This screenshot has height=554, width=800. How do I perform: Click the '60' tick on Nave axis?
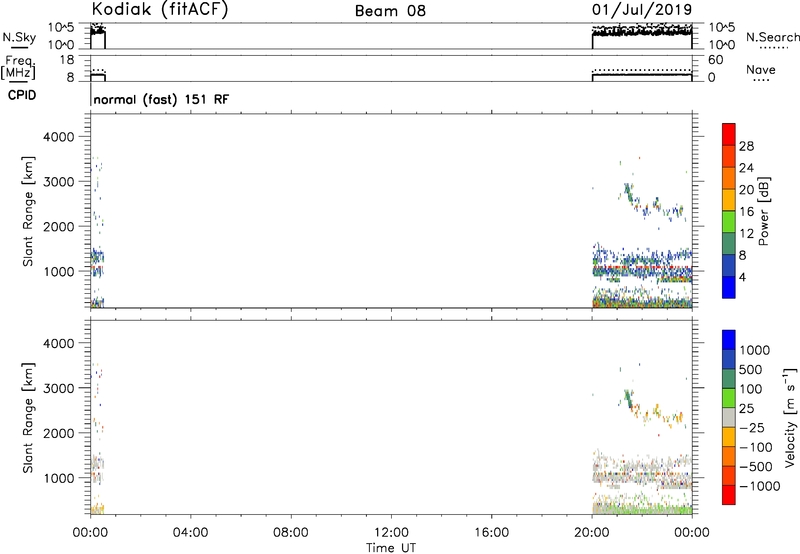click(x=715, y=60)
